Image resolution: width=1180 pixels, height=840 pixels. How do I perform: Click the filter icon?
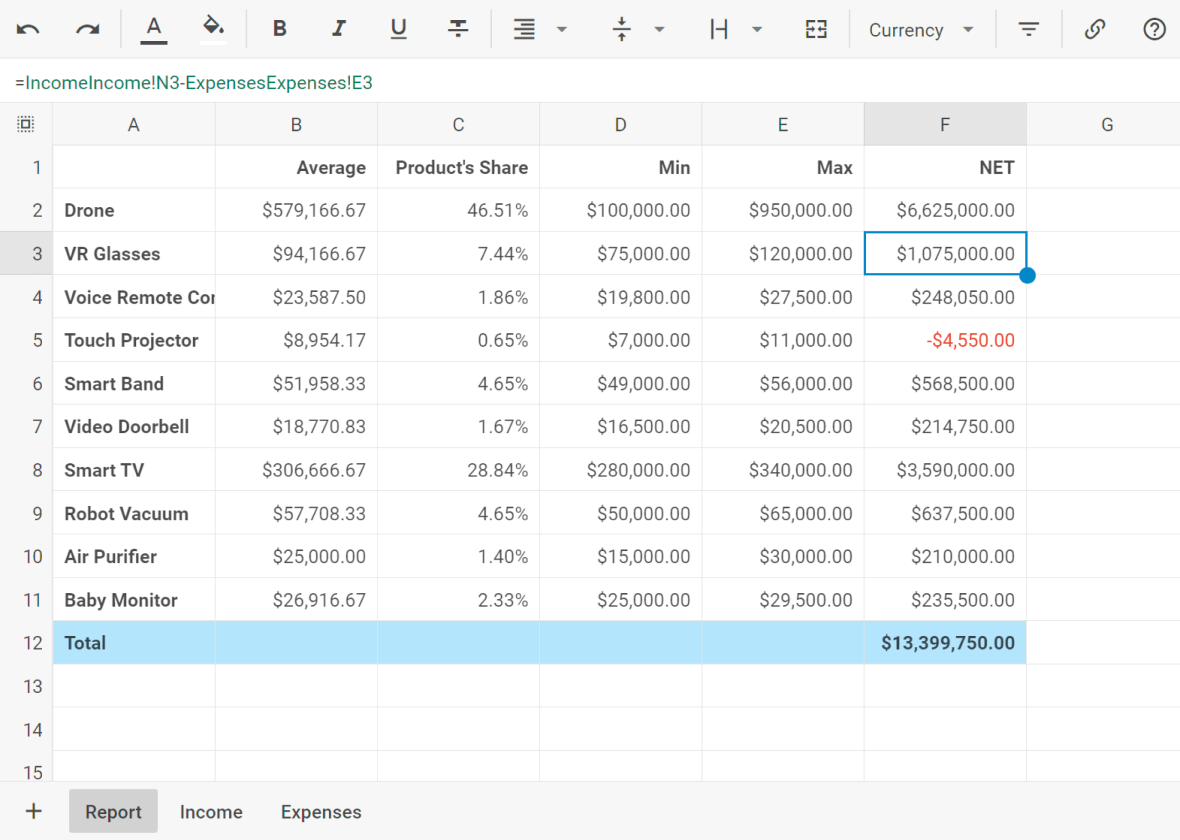click(x=1028, y=30)
